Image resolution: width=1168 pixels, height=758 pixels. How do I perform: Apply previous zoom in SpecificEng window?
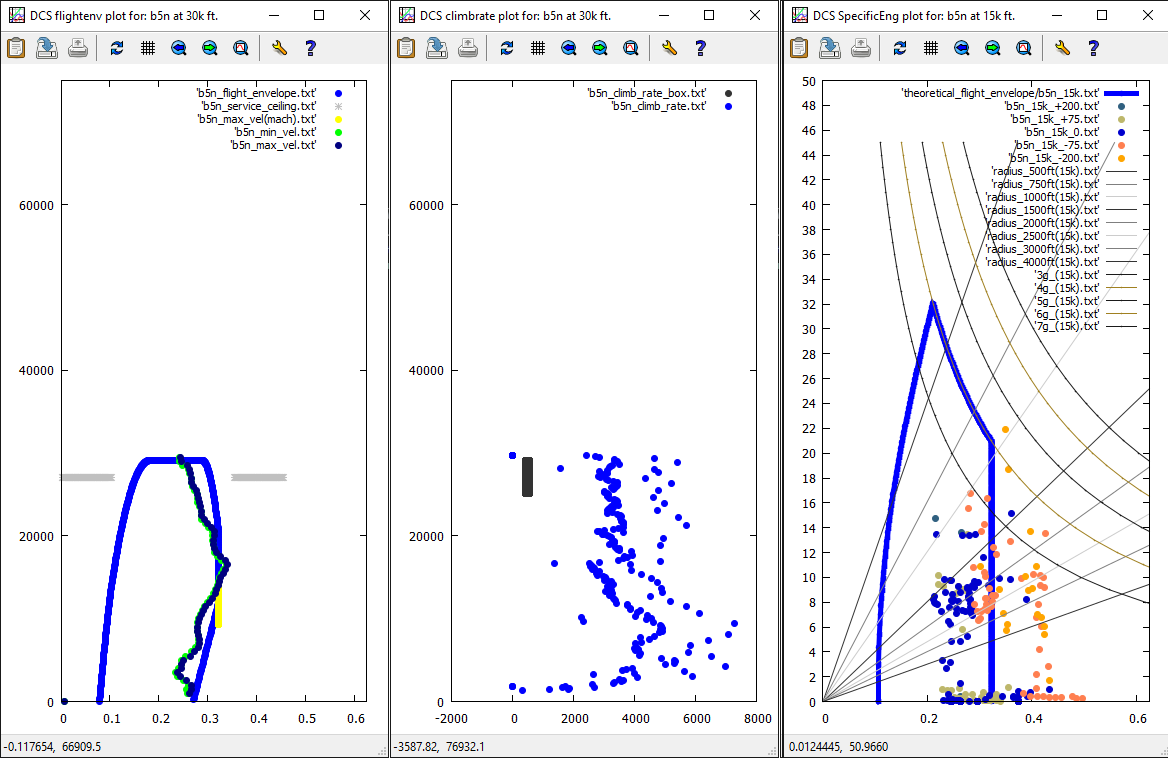point(961,47)
